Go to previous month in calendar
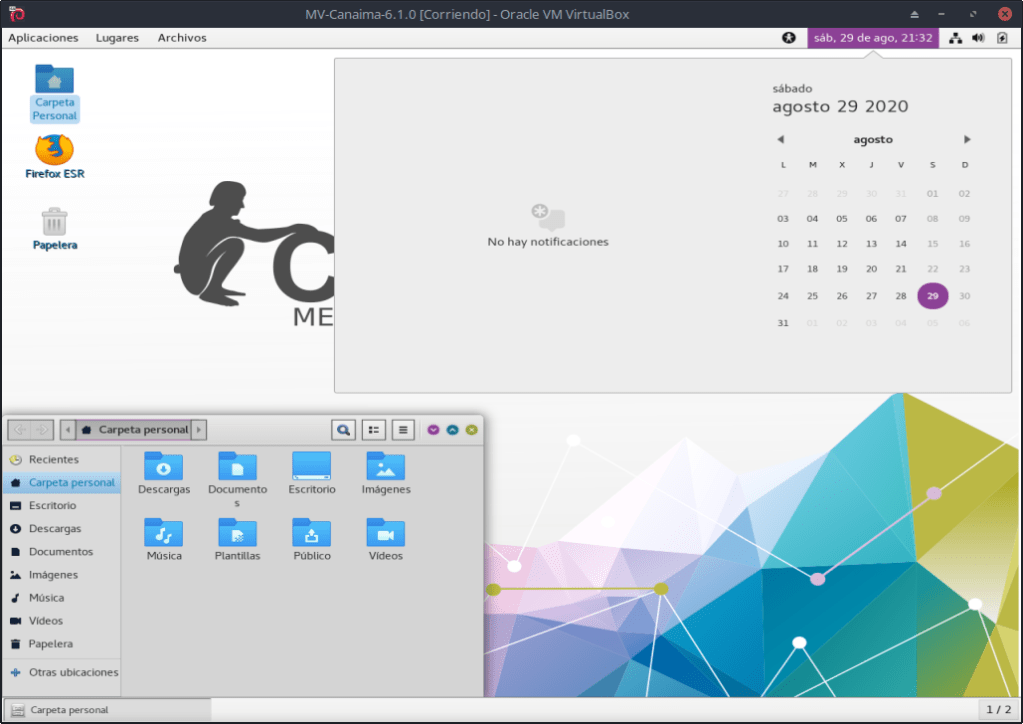Viewport: 1023px width, 724px height. click(781, 140)
